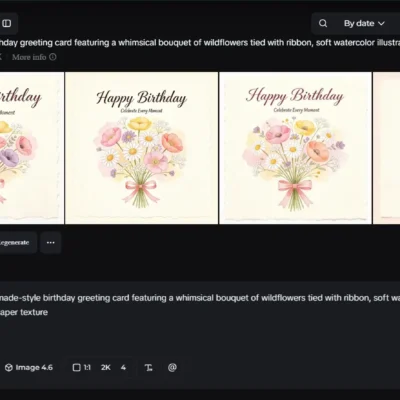Image resolution: width=400 pixels, height=400 pixels.
Task: Change the 2K resolution setting
Action: (x=106, y=367)
